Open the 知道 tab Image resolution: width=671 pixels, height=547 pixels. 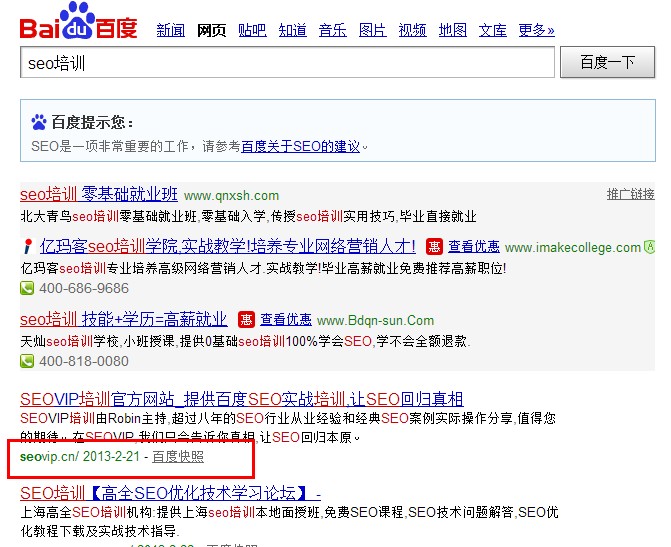pos(293,30)
